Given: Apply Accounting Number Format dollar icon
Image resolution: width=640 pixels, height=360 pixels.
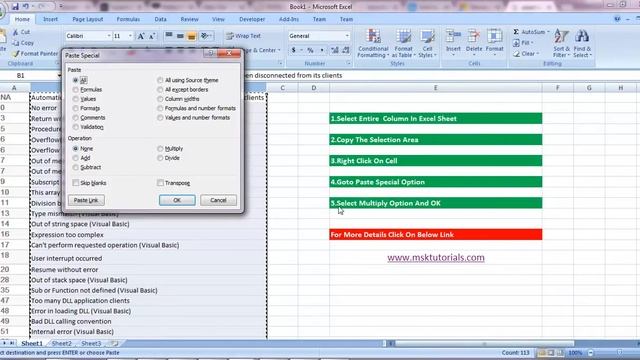Looking at the screenshot, I should tap(293, 50).
